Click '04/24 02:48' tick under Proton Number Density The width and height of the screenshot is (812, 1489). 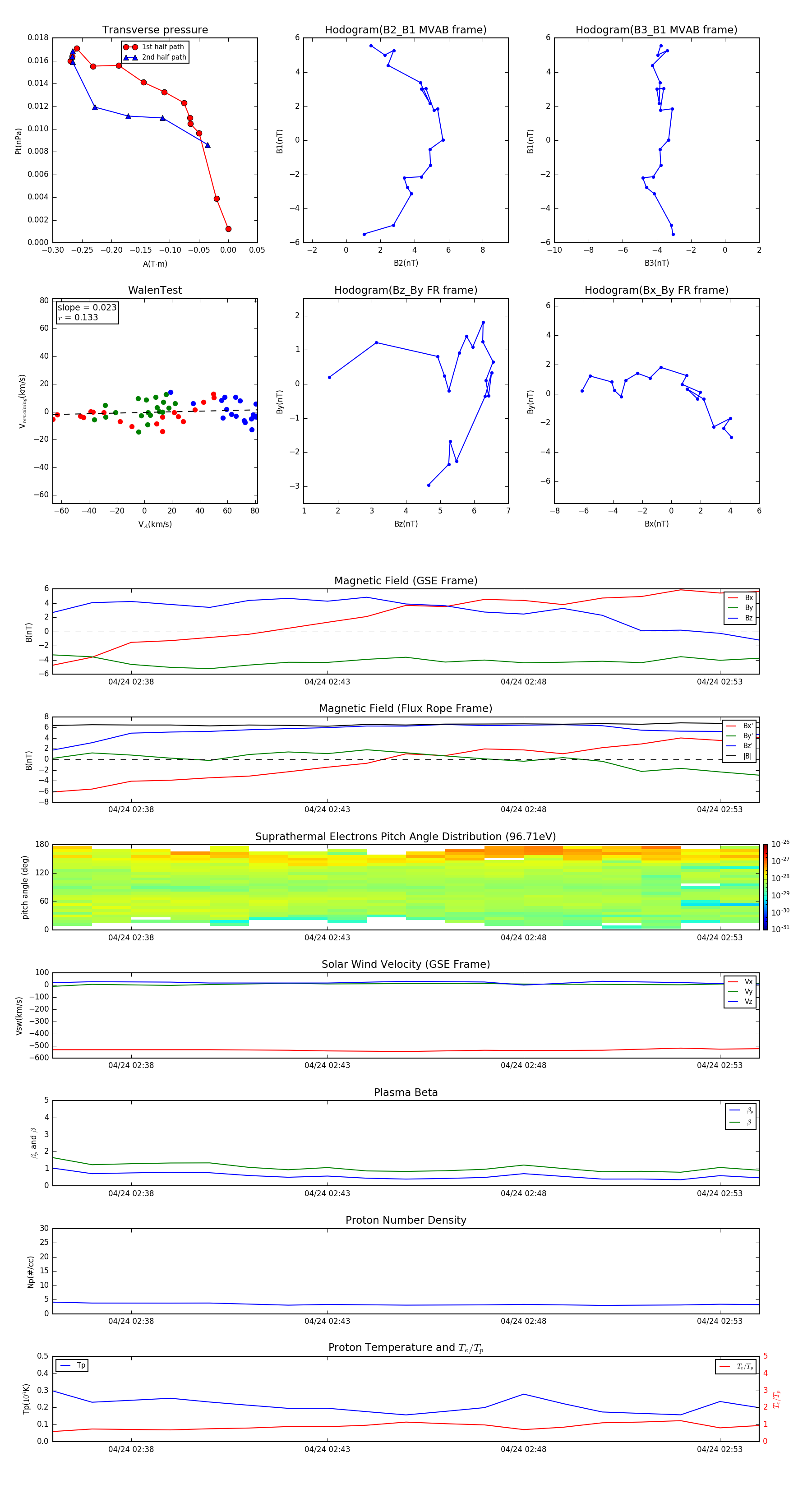coord(524,1321)
